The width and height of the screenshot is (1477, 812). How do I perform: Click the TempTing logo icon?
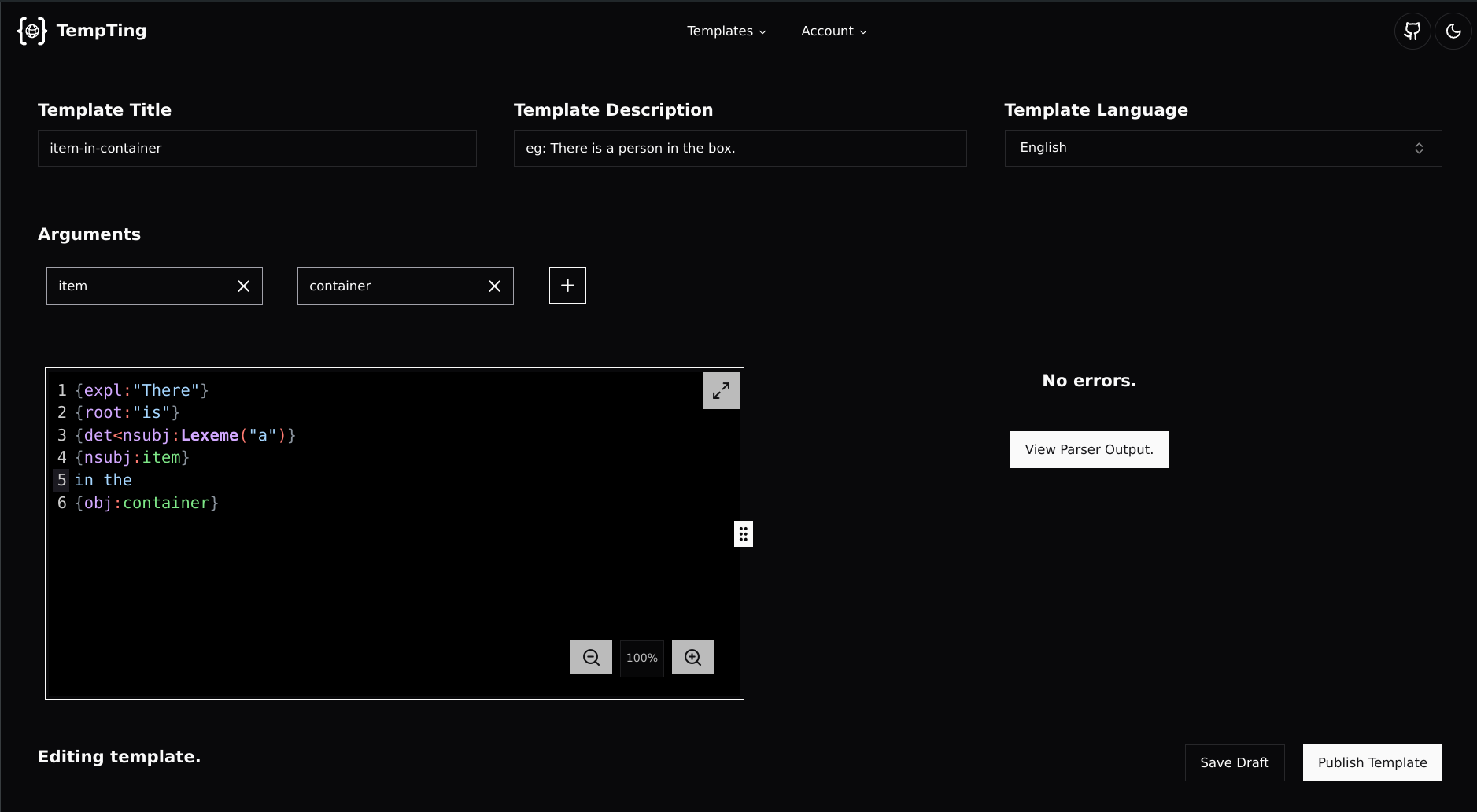(32, 31)
